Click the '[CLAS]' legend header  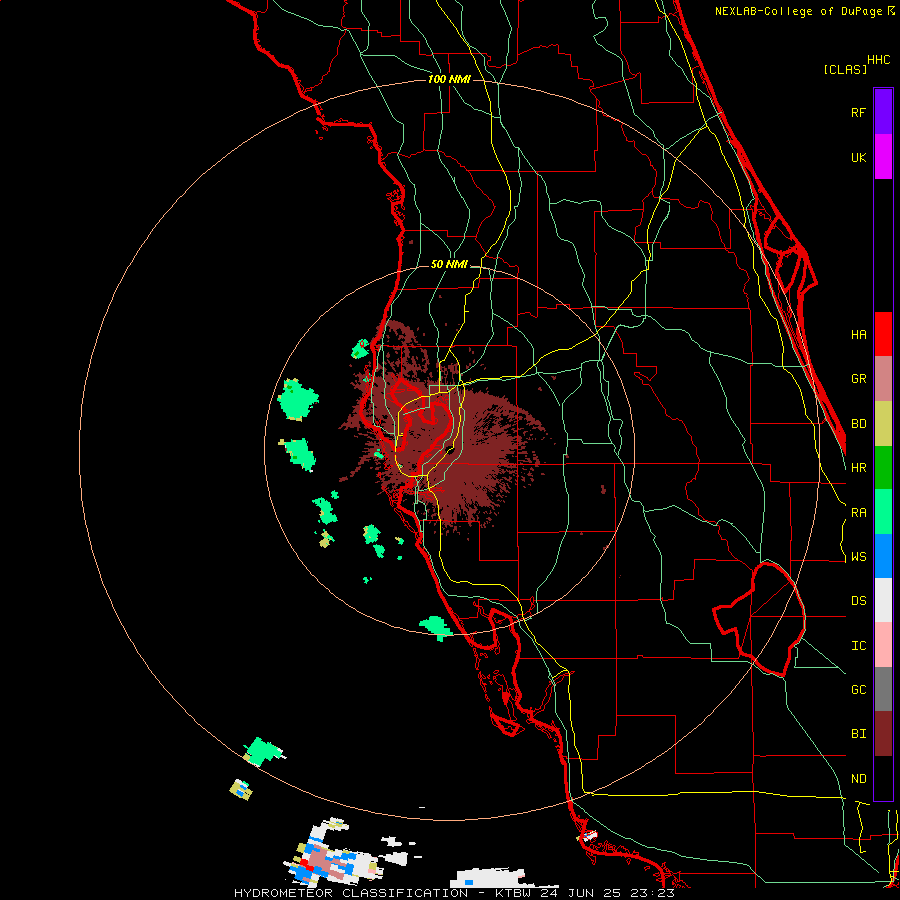click(x=845, y=69)
